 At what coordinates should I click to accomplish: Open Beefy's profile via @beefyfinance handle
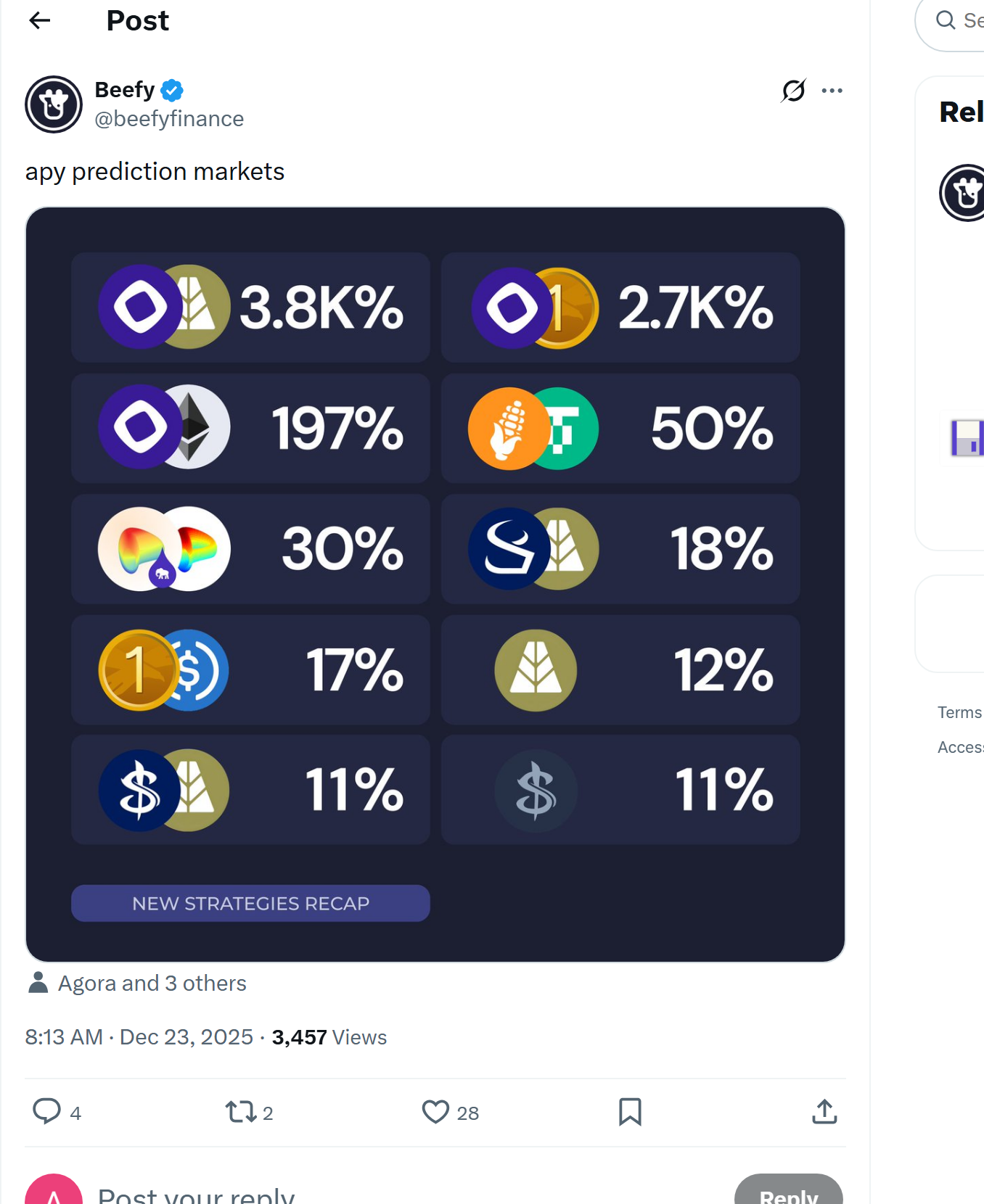[x=169, y=118]
